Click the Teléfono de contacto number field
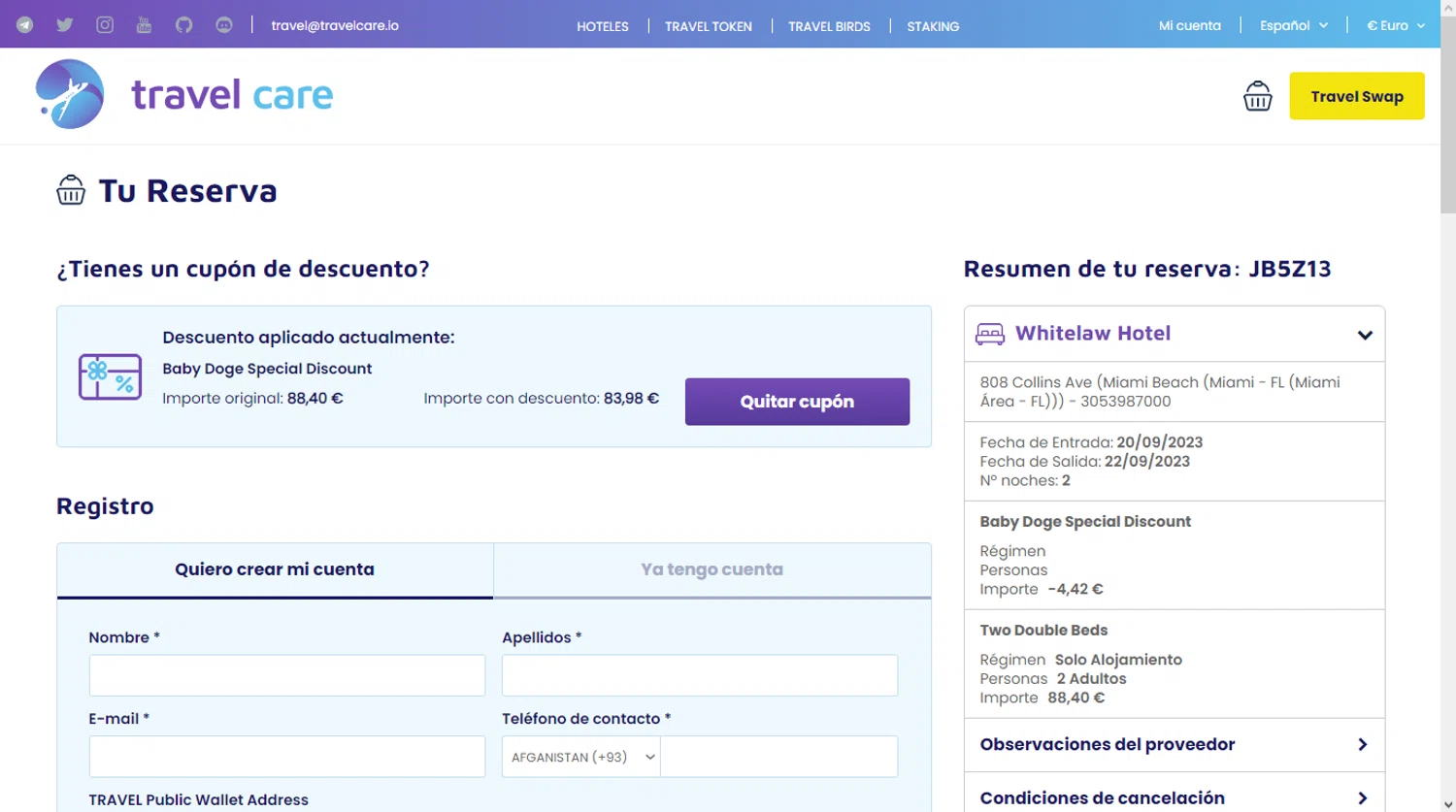1456x812 pixels. (x=779, y=757)
